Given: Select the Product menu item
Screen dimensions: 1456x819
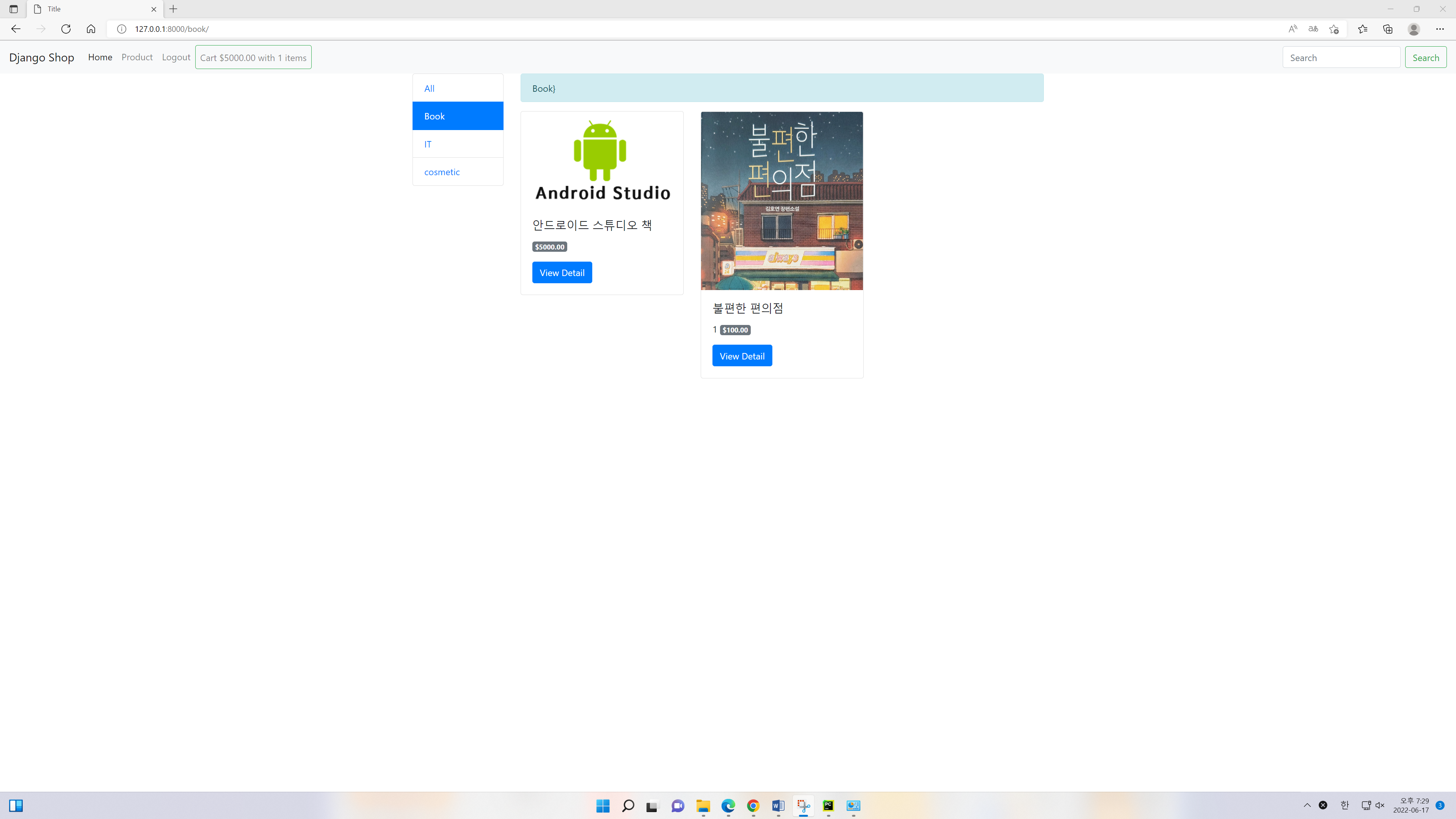Looking at the screenshot, I should (137, 57).
